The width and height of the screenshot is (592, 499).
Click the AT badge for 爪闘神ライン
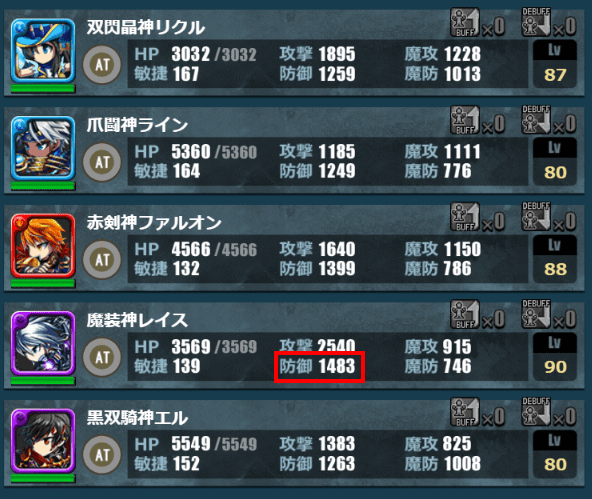click(102, 162)
